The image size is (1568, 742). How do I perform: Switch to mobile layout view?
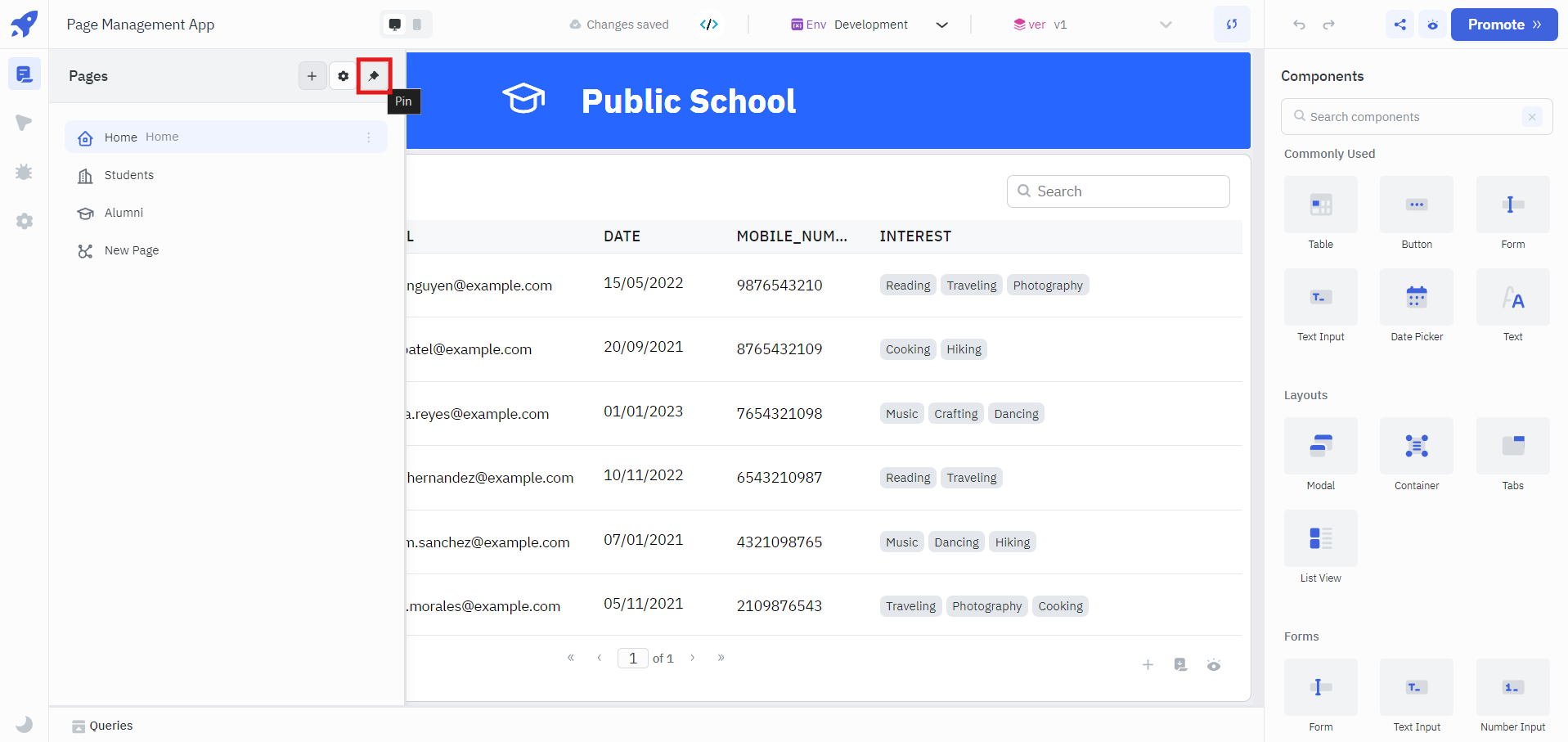point(417,25)
